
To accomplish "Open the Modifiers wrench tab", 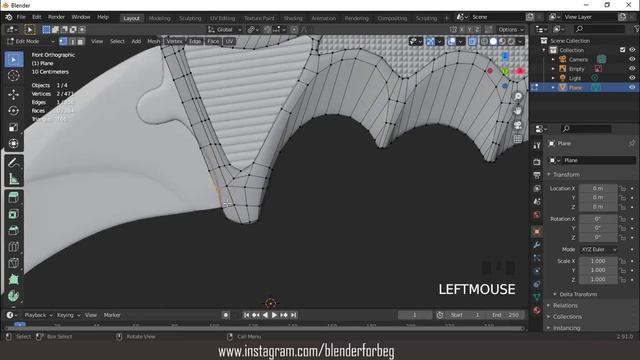I will [537, 244].
